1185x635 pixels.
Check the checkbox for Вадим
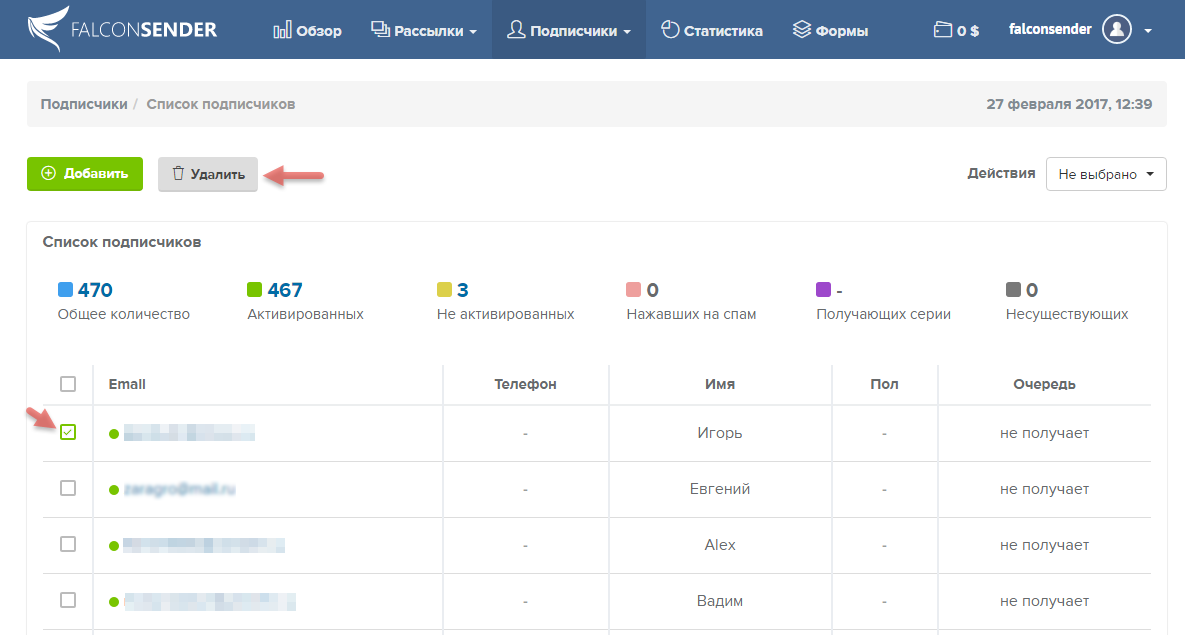click(68, 599)
